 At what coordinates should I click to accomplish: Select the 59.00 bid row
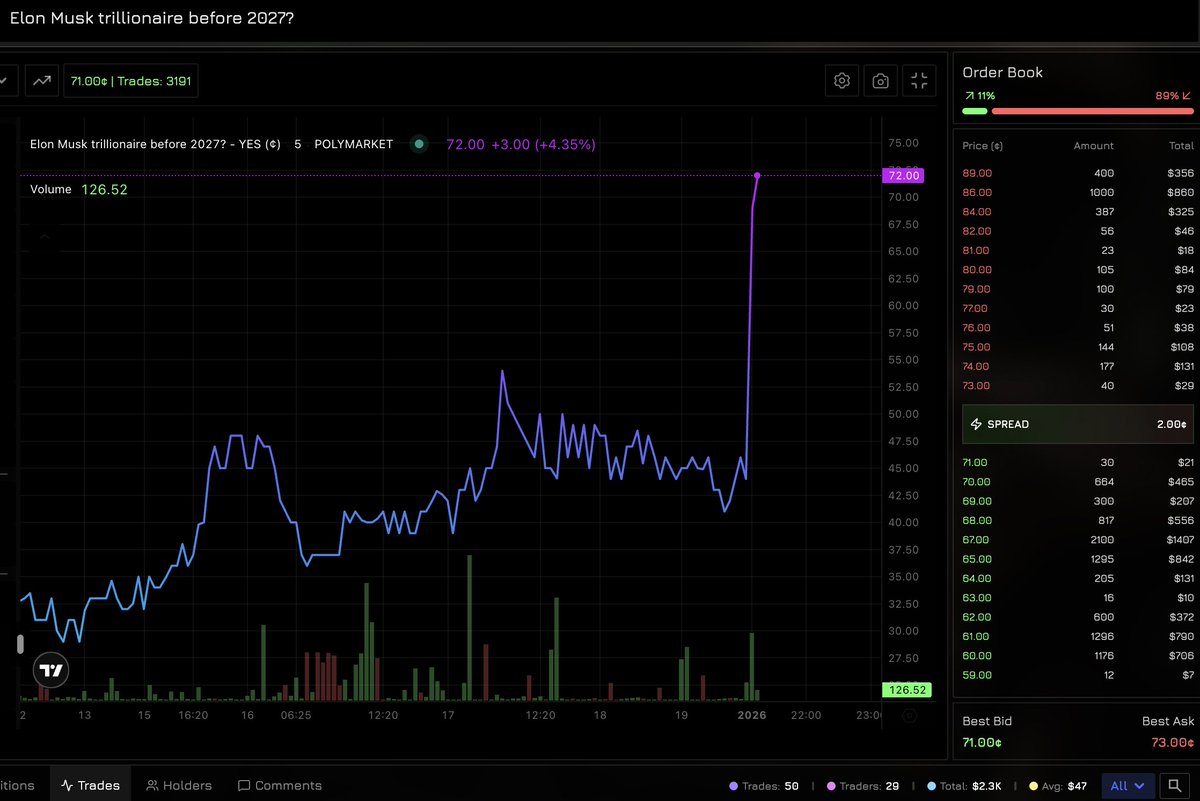1077,675
